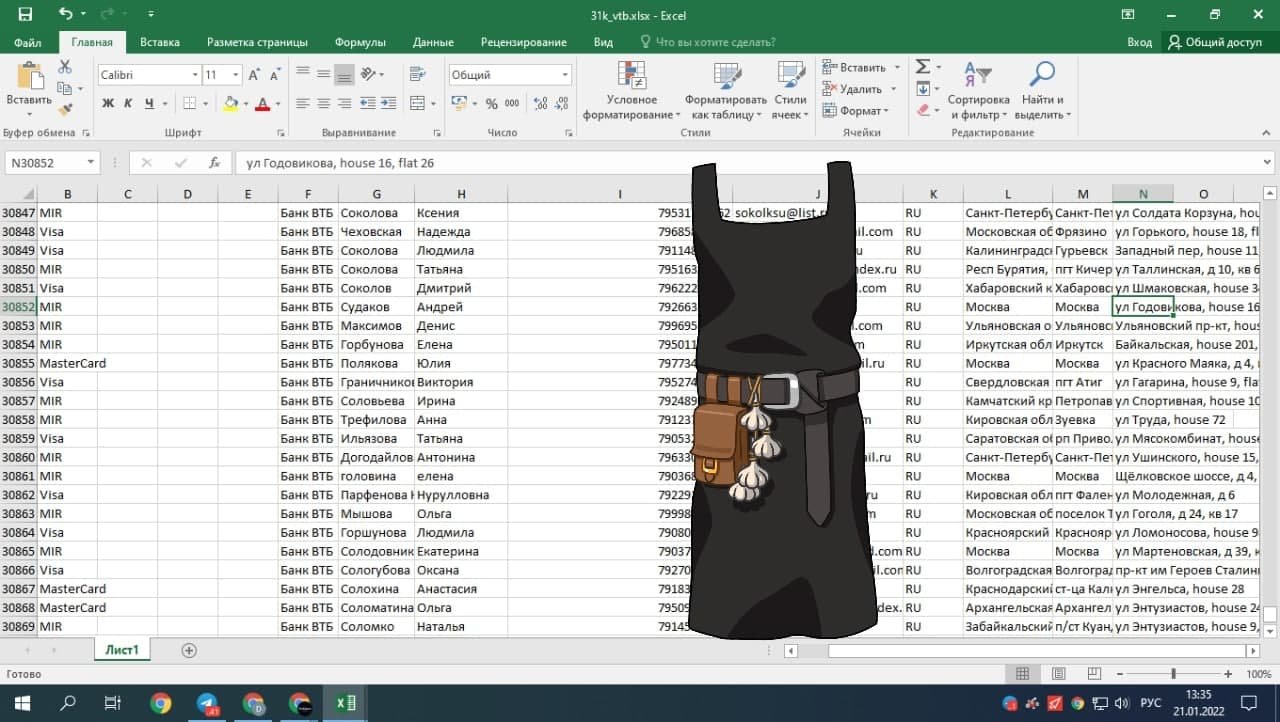Image resolution: width=1280 pixels, height=722 pixels.
Task: Select Normal view in status bar
Action: click(1023, 674)
